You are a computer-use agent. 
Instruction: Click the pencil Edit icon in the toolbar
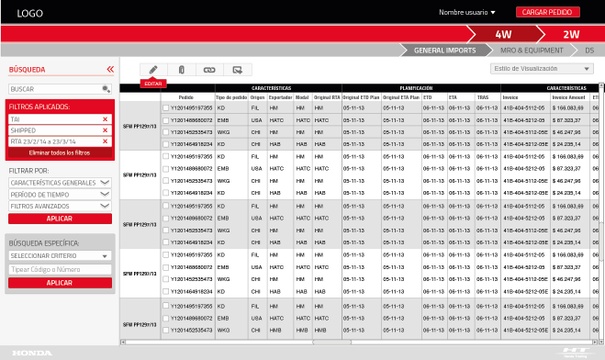153,70
